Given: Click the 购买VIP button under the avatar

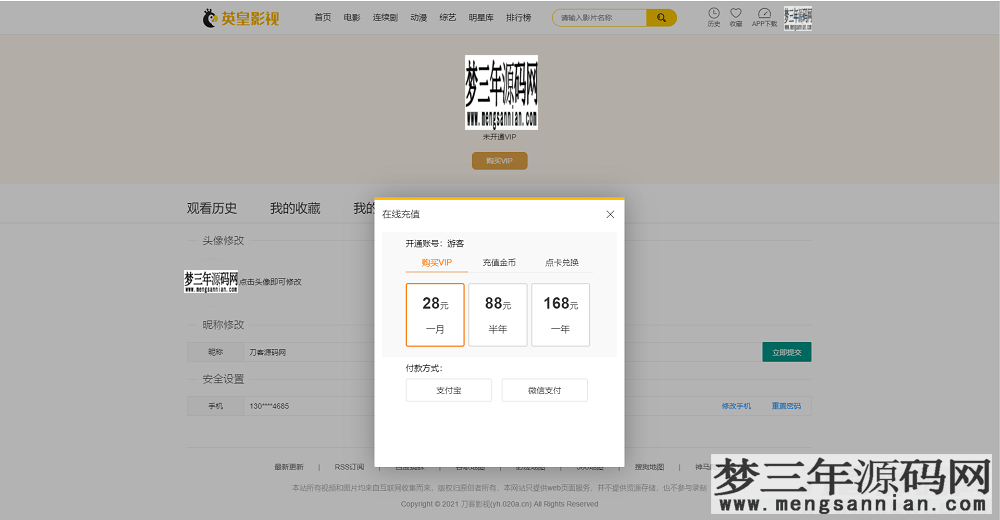Looking at the screenshot, I should [499, 161].
